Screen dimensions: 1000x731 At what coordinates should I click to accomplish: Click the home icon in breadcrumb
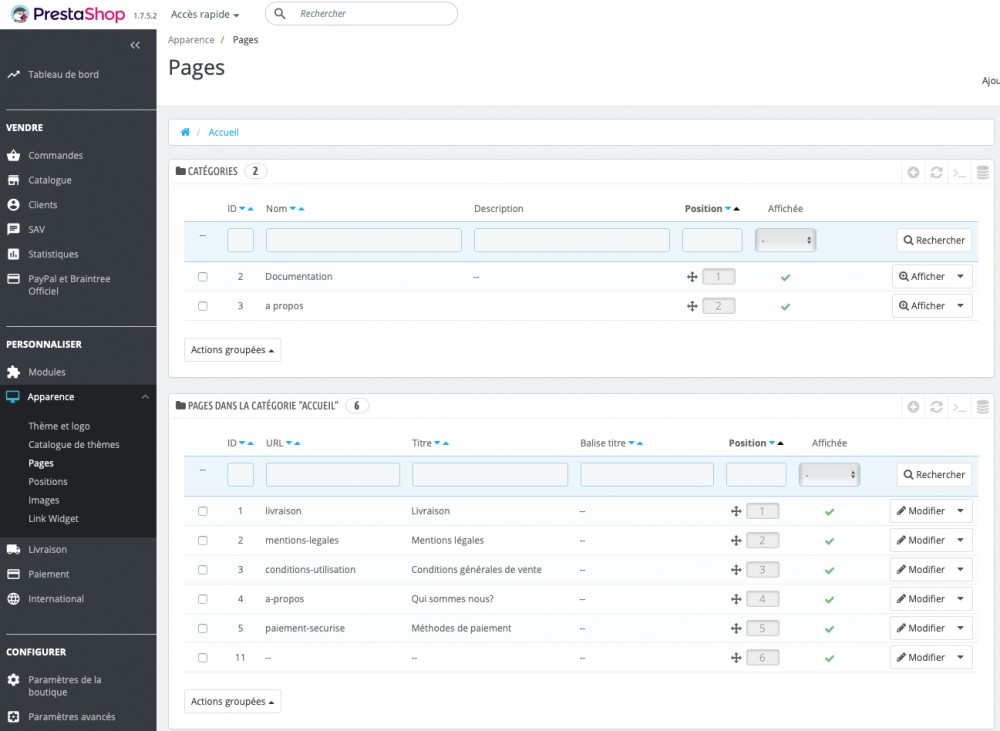185,132
